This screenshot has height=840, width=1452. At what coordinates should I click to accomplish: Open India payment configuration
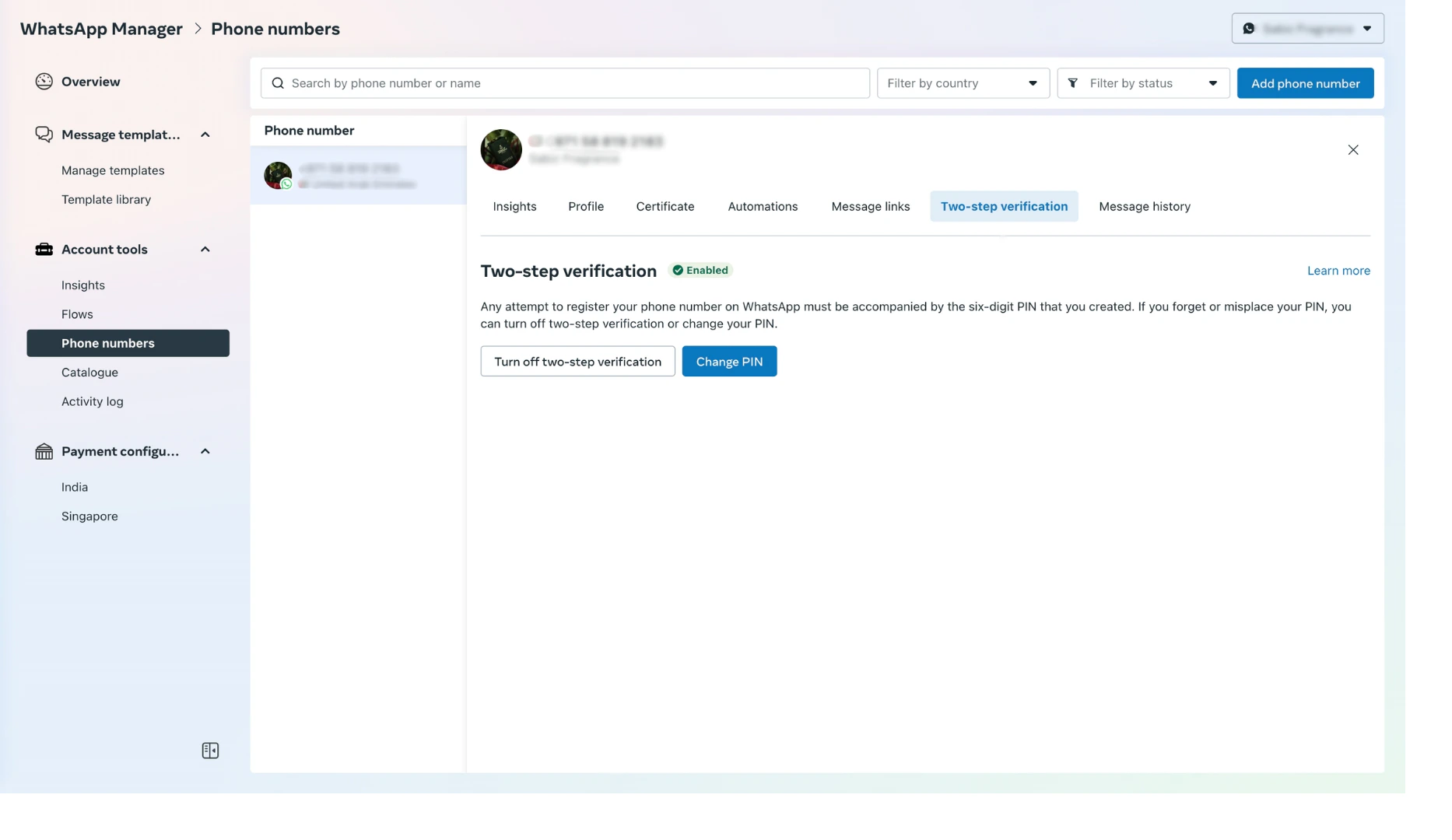pyautogui.click(x=75, y=487)
